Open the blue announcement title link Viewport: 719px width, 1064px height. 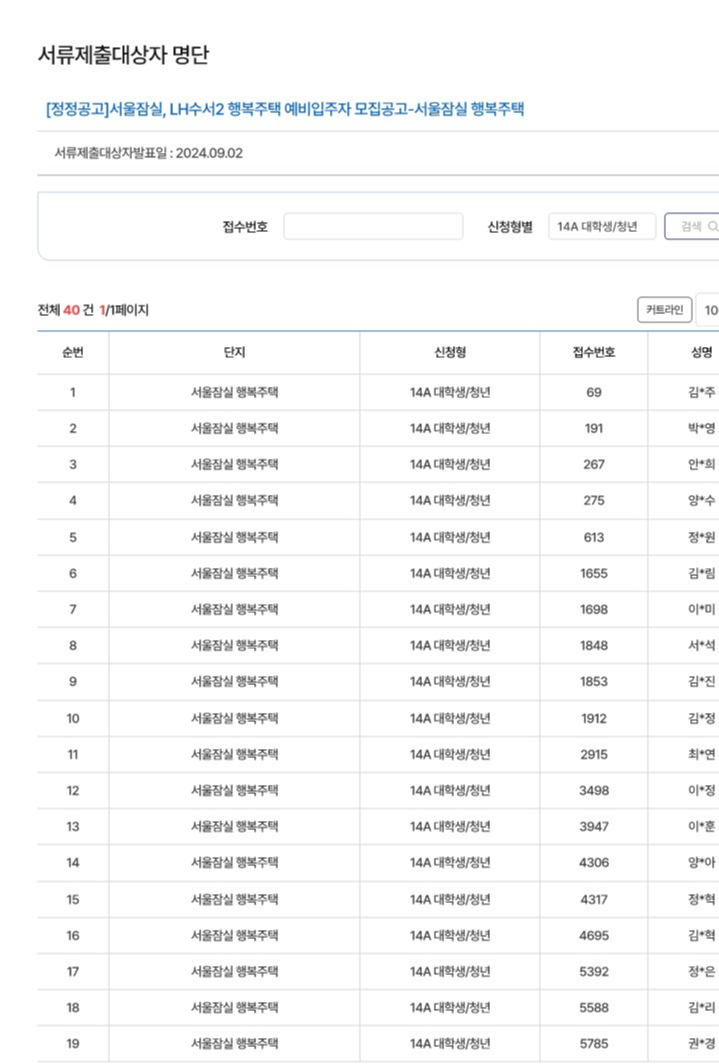coord(285,109)
